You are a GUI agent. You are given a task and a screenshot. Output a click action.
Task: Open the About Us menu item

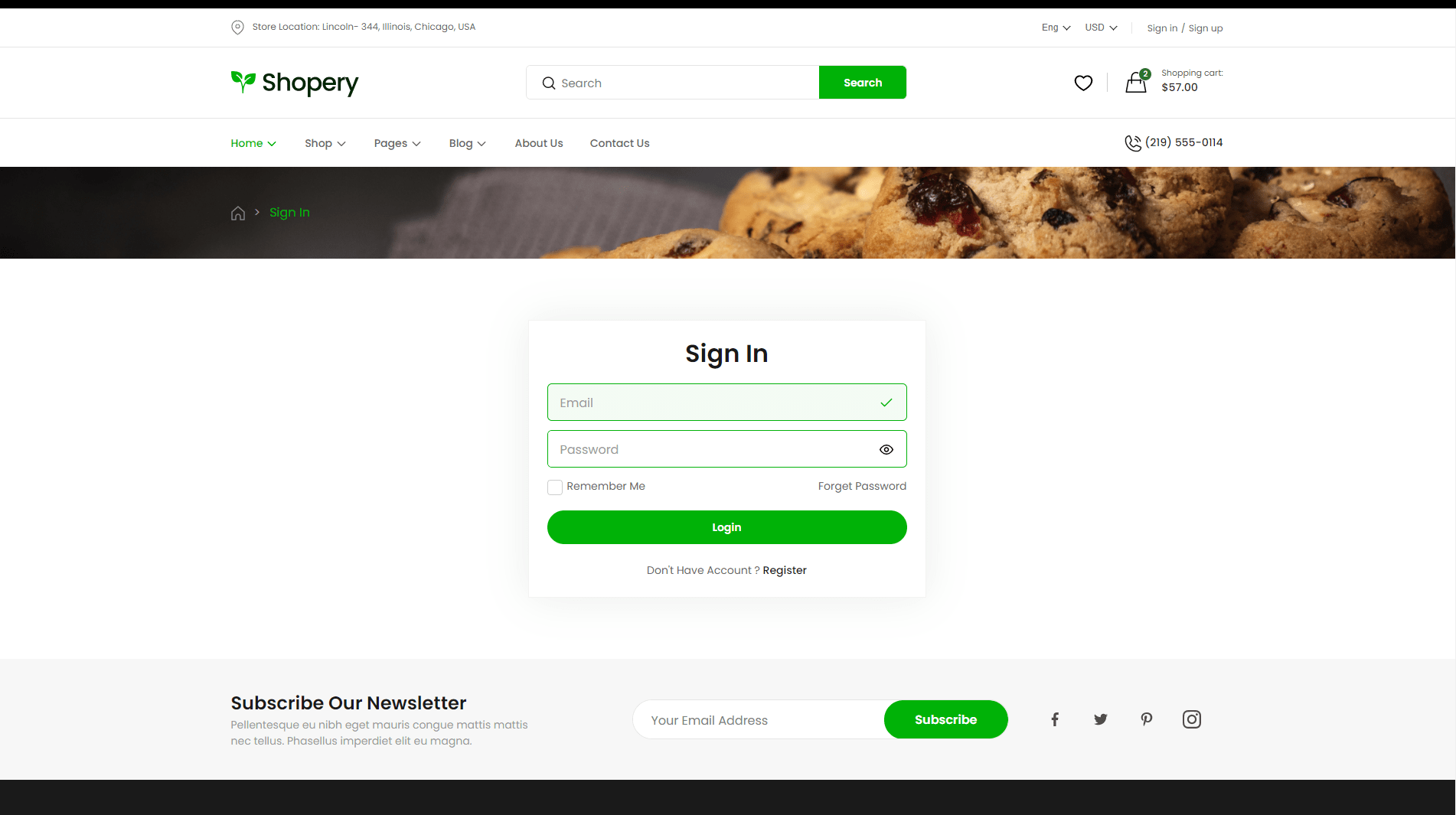tap(539, 143)
